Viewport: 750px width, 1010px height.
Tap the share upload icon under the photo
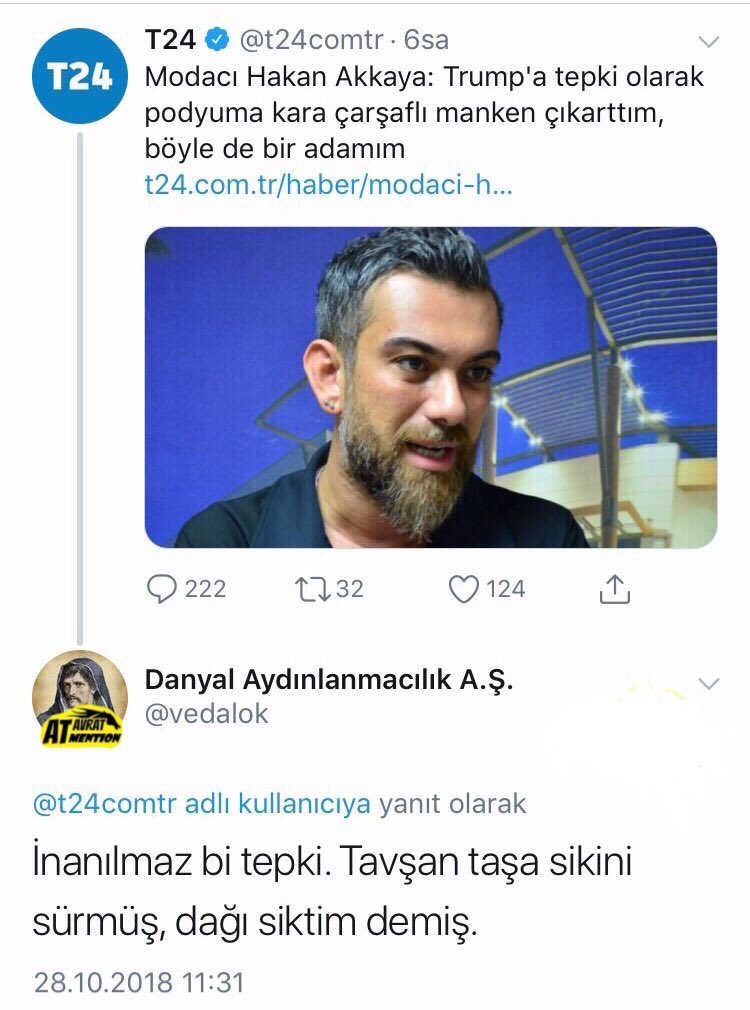615,589
